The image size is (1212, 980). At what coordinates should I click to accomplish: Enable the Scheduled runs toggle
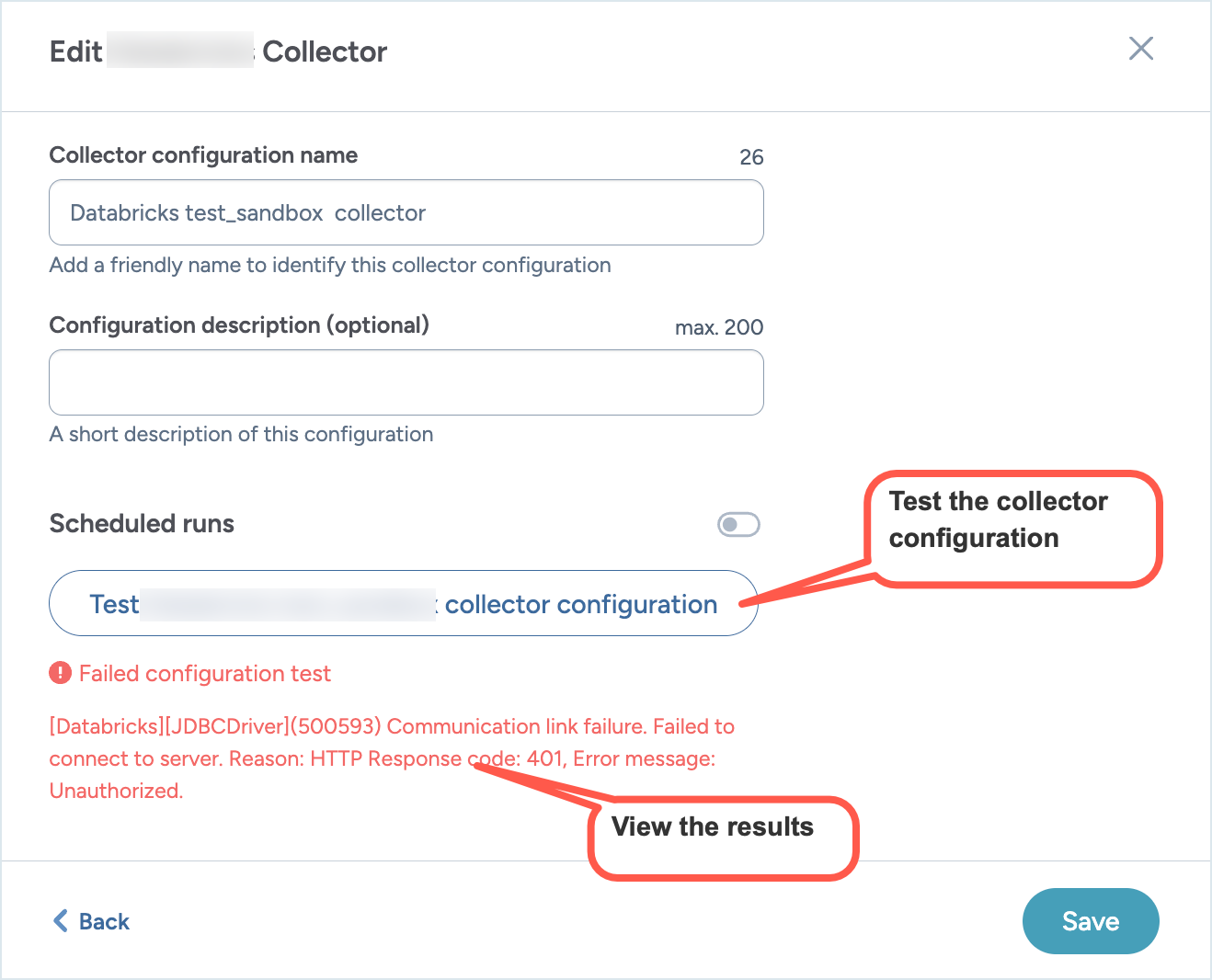(738, 524)
